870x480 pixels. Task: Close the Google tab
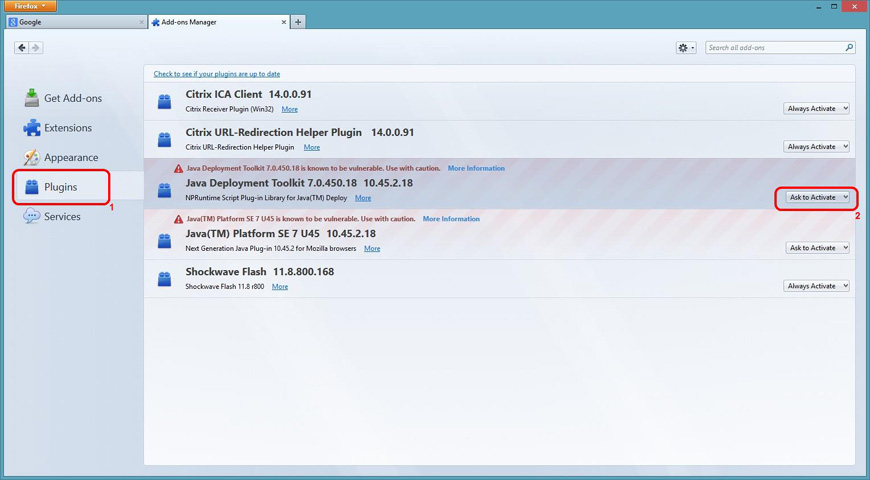click(141, 22)
